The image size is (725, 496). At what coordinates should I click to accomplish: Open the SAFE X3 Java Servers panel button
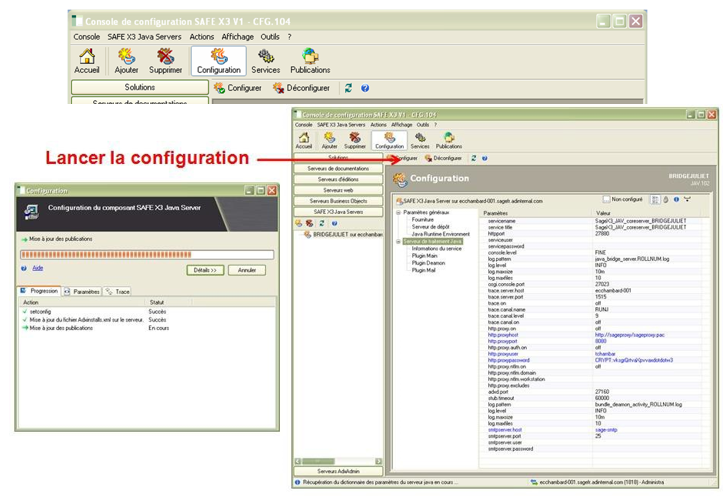(338, 212)
